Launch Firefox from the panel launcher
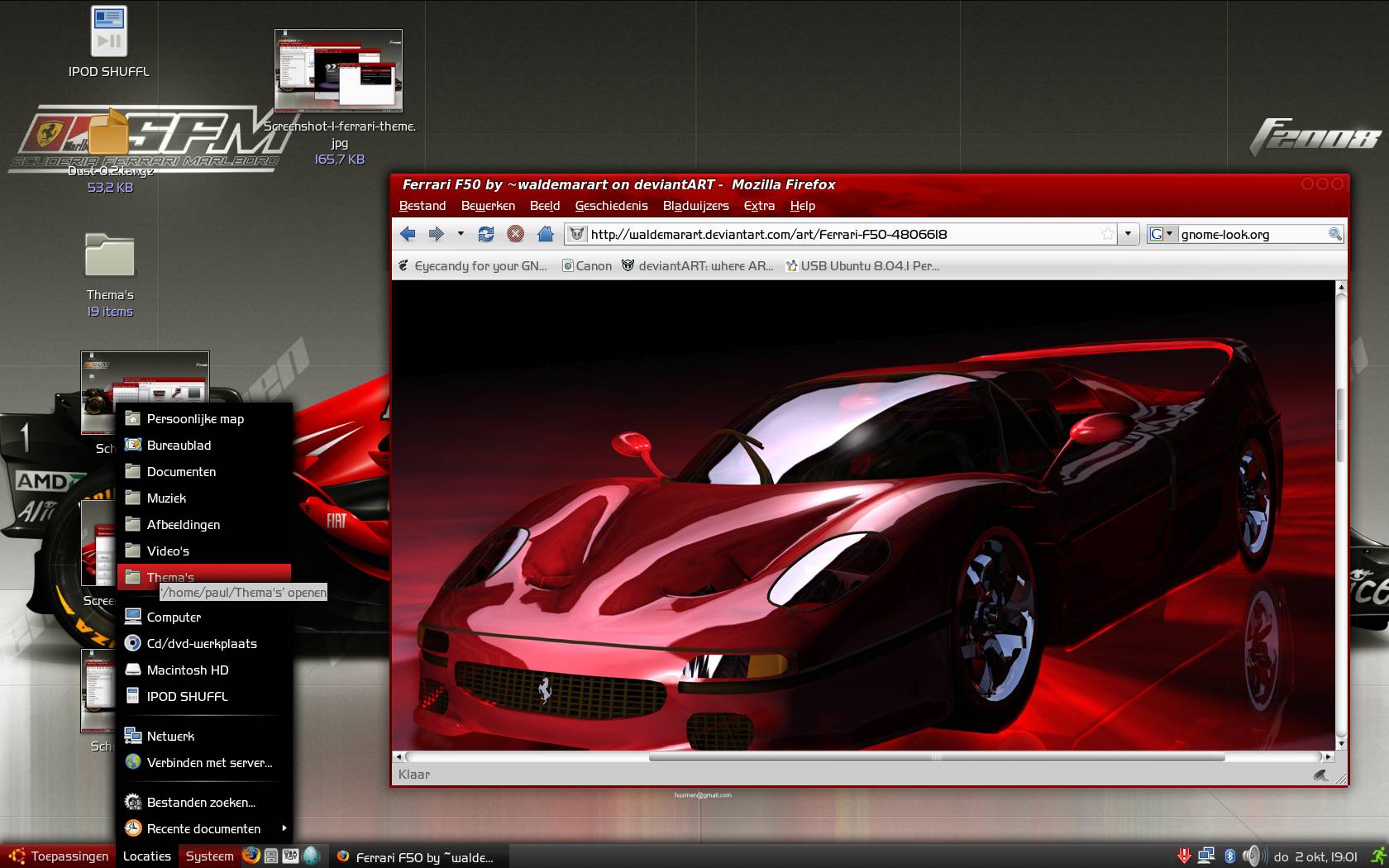Viewport: 1389px width, 868px height. [x=251, y=856]
